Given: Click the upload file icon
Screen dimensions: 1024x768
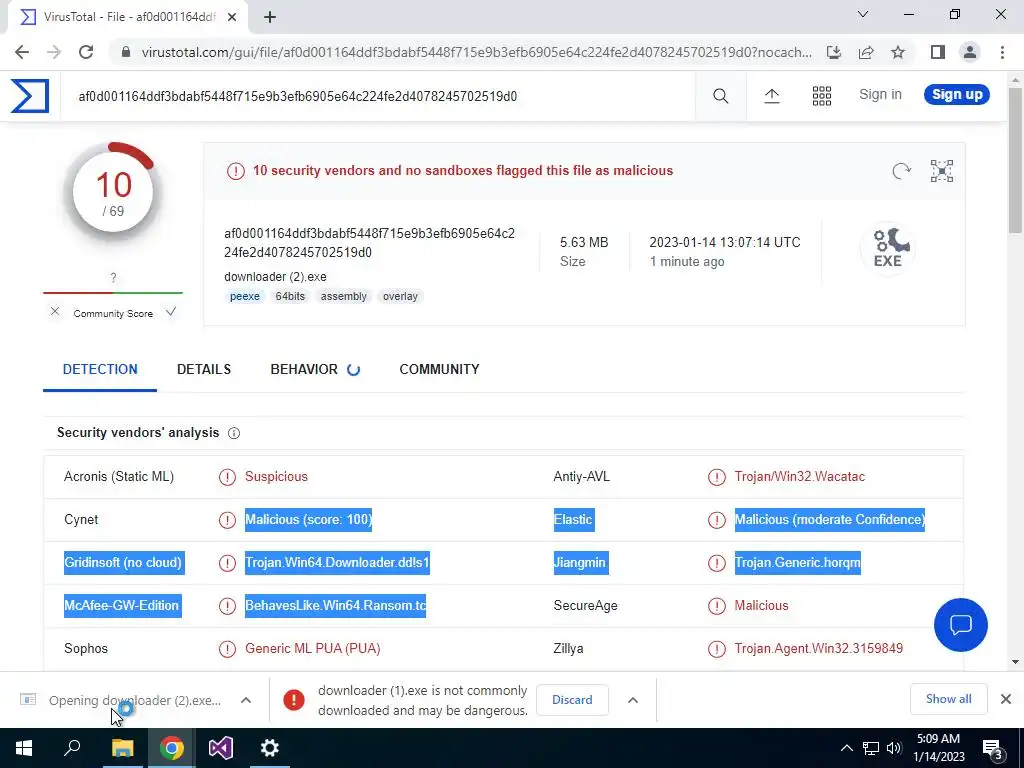Looking at the screenshot, I should [771, 96].
